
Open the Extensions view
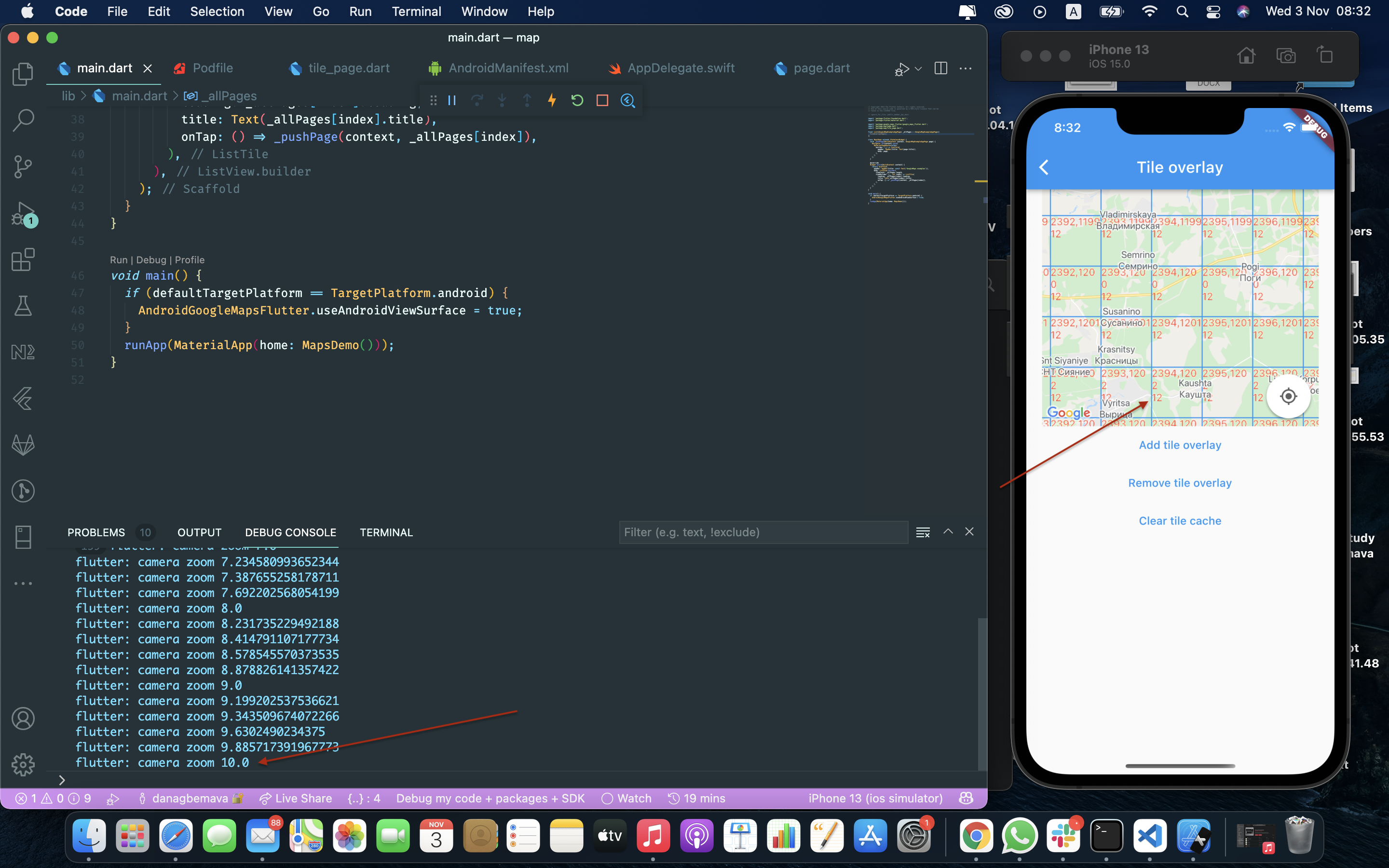click(23, 259)
